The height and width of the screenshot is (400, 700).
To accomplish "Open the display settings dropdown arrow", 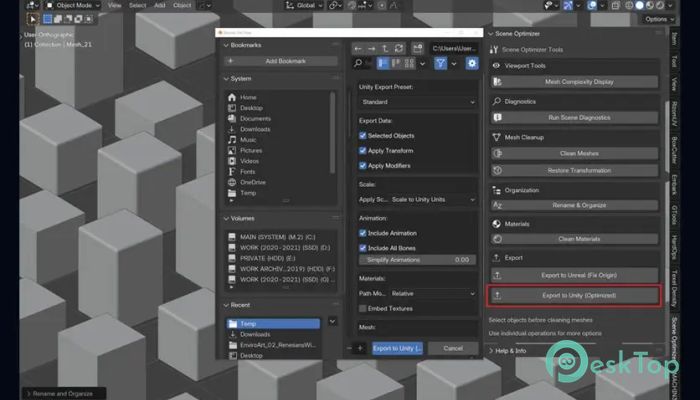I will pyautogui.click(x=422, y=64).
